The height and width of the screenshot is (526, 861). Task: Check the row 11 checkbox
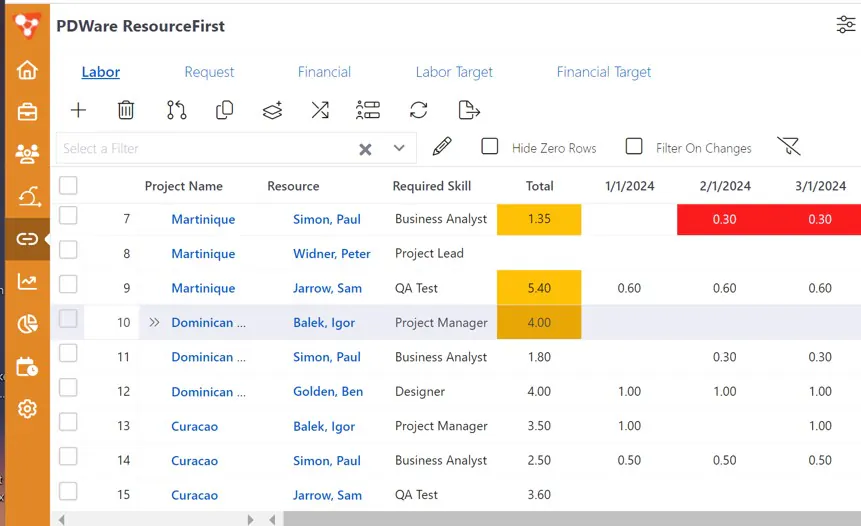pyautogui.click(x=68, y=353)
